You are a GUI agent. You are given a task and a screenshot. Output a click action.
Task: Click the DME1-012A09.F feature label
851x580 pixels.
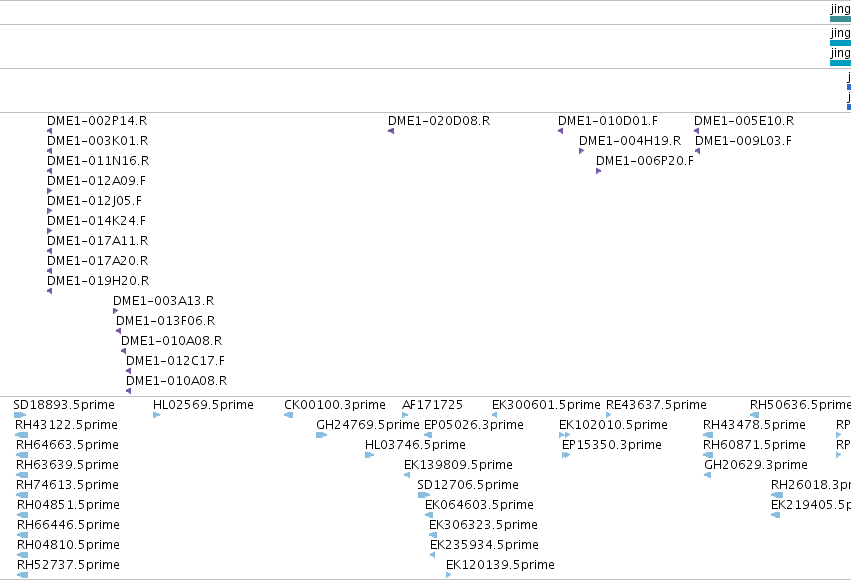[97, 181]
